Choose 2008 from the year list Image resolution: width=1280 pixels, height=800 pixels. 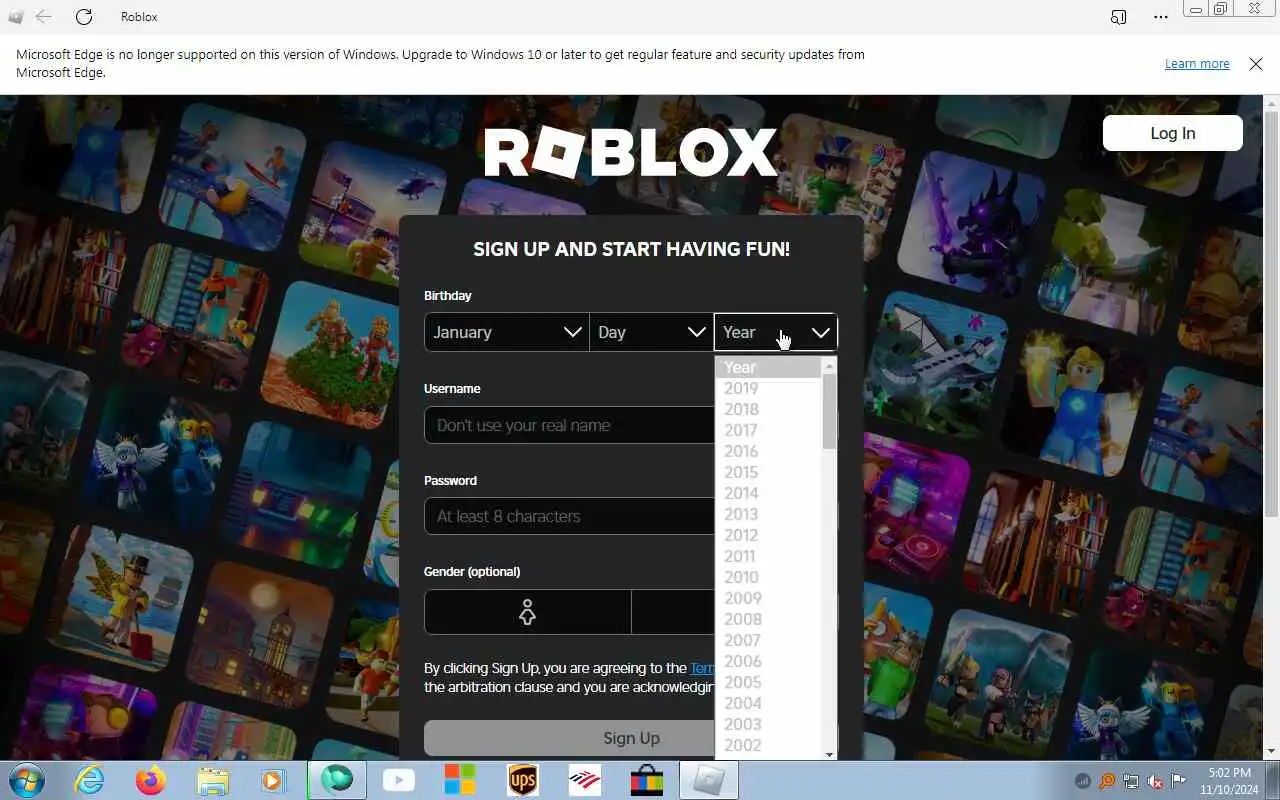pyautogui.click(x=768, y=619)
